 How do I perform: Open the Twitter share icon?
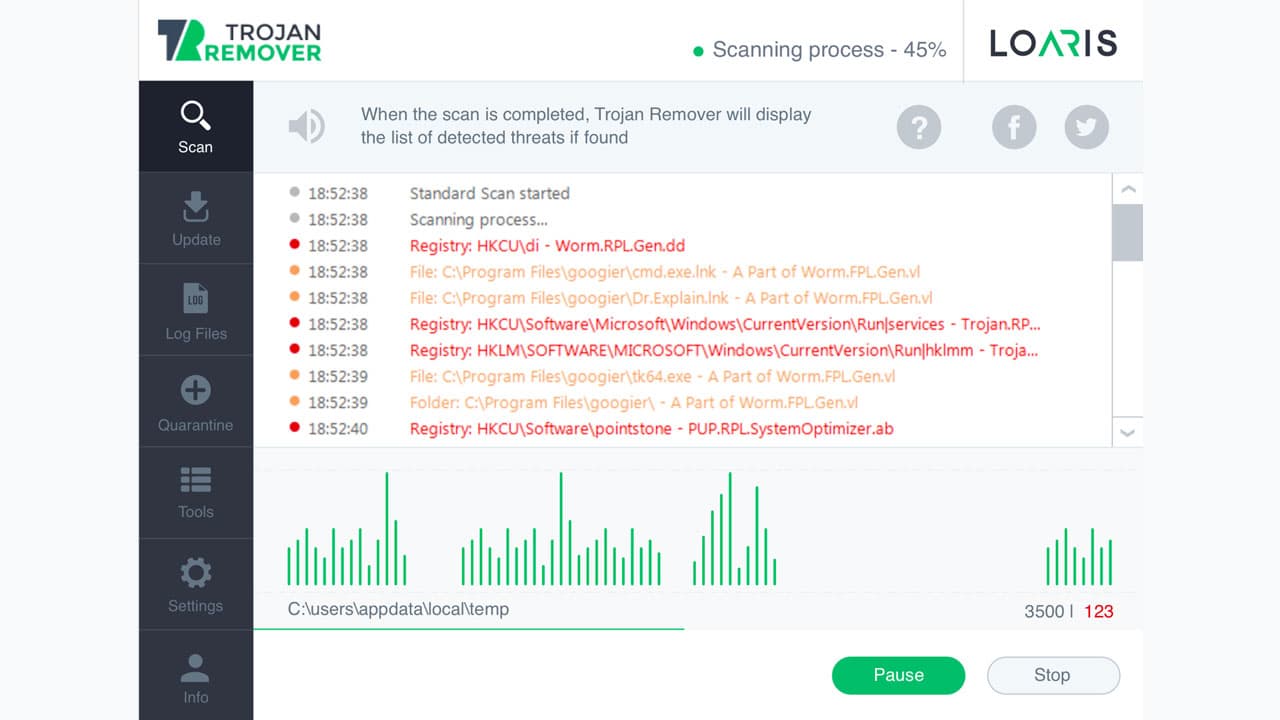1086,127
